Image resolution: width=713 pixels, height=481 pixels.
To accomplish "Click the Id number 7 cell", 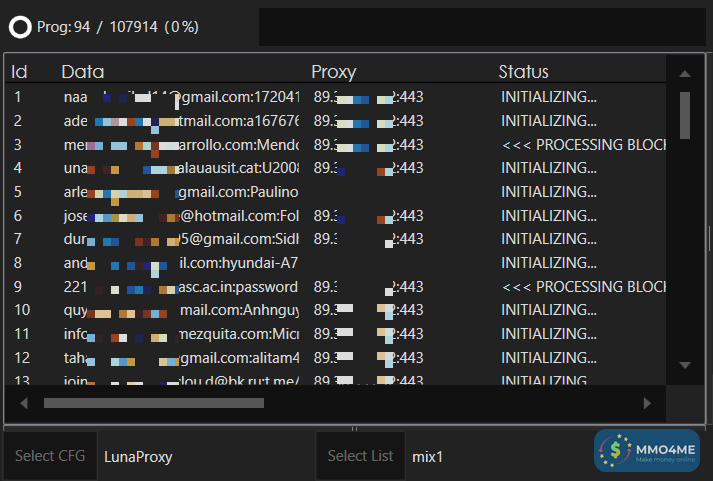I will [x=18, y=239].
